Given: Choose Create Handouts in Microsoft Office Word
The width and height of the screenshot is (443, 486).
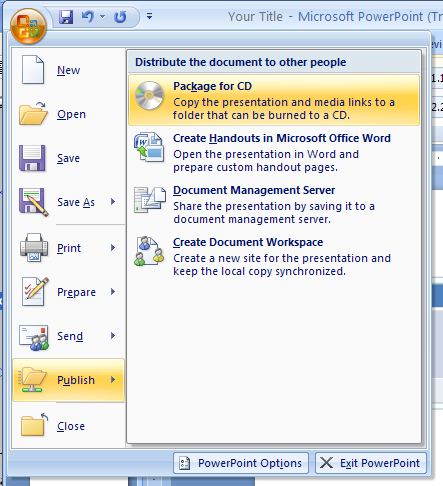Looking at the screenshot, I should 282,138.
